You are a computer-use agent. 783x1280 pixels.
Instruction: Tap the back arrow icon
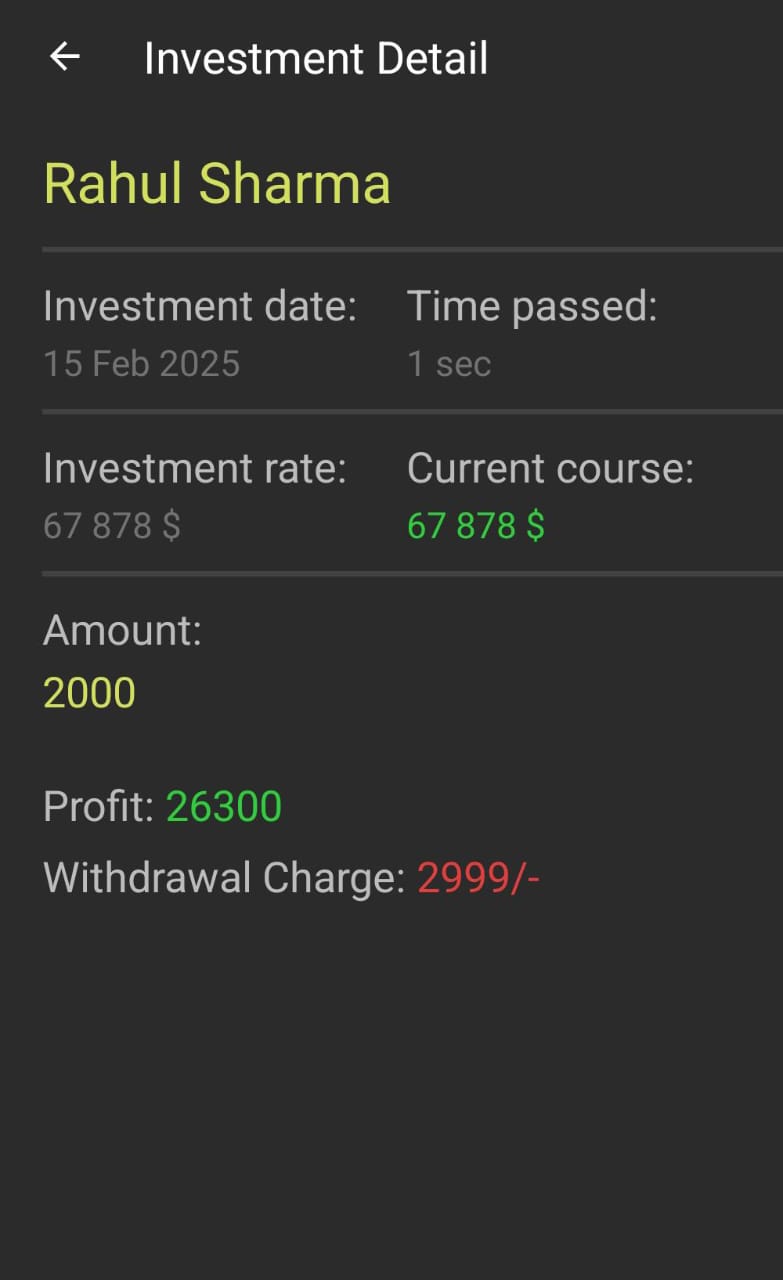tap(65, 57)
